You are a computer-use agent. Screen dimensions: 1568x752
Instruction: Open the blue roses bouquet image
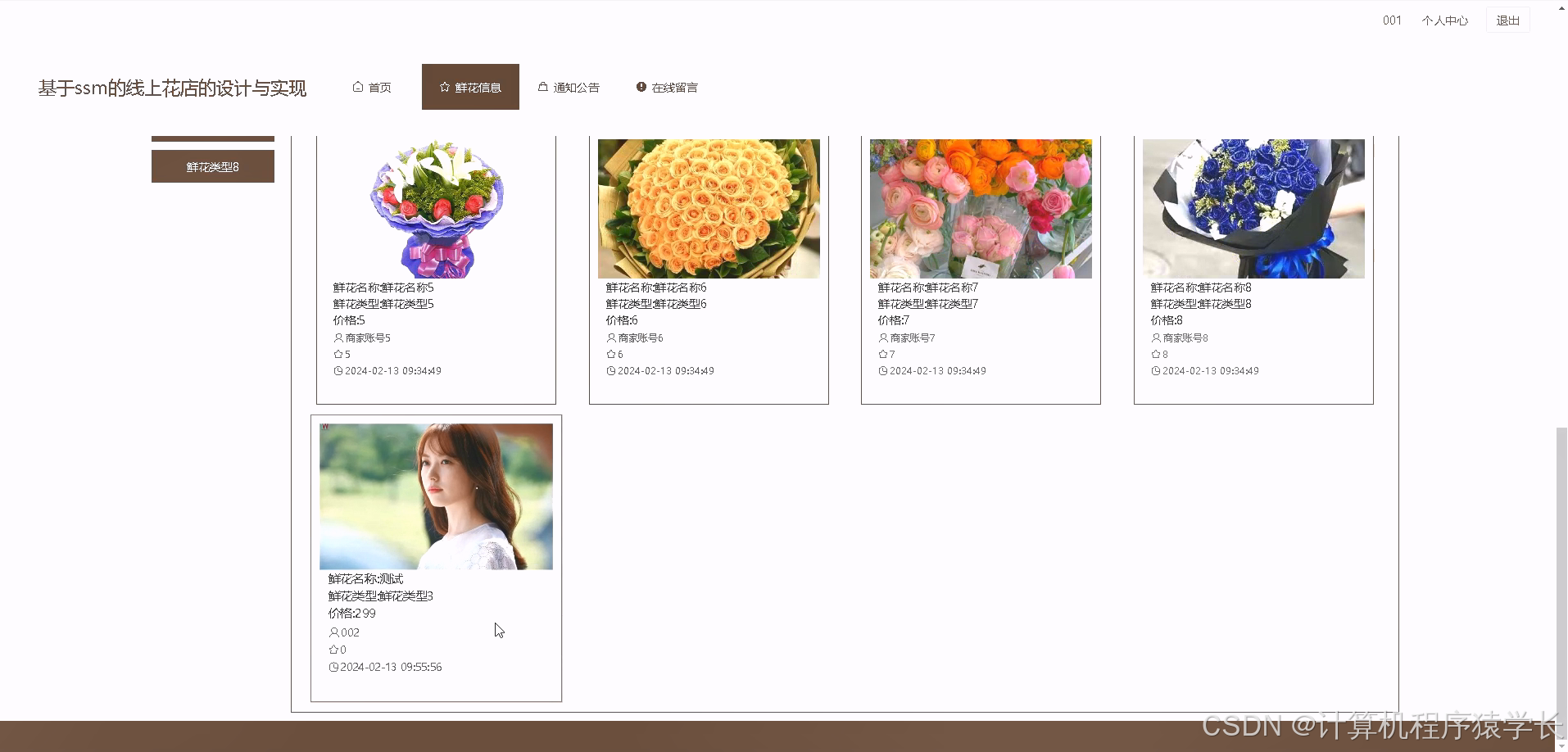point(1253,207)
